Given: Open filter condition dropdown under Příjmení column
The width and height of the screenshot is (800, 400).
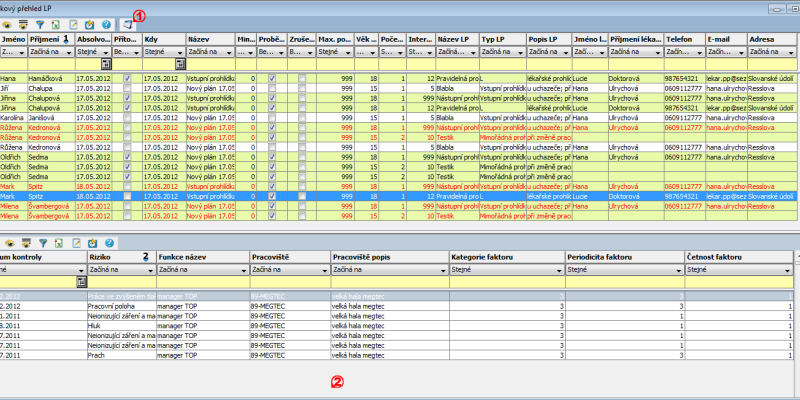Looking at the screenshot, I should pyautogui.click(x=69, y=51).
